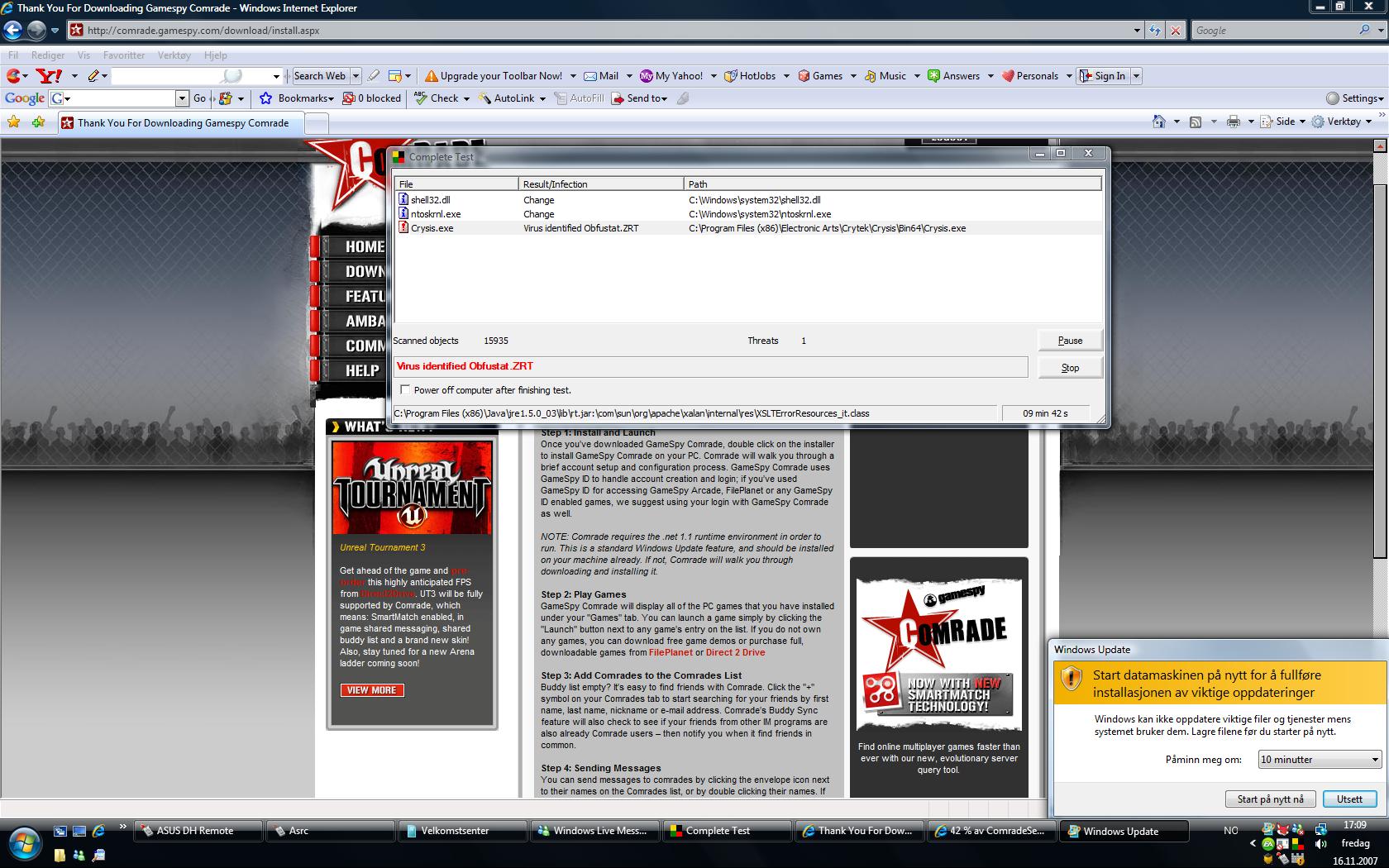Open My Yahoo! from the toolbar
This screenshot has width=1389, height=868.
tap(671, 76)
